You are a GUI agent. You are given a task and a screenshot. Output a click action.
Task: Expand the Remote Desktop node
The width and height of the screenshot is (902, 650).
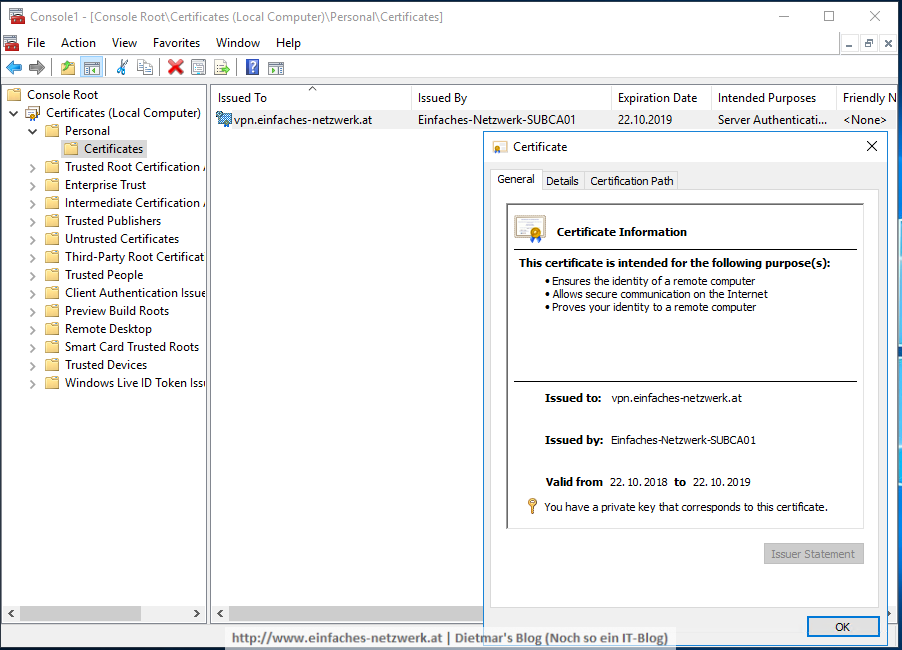tap(33, 330)
